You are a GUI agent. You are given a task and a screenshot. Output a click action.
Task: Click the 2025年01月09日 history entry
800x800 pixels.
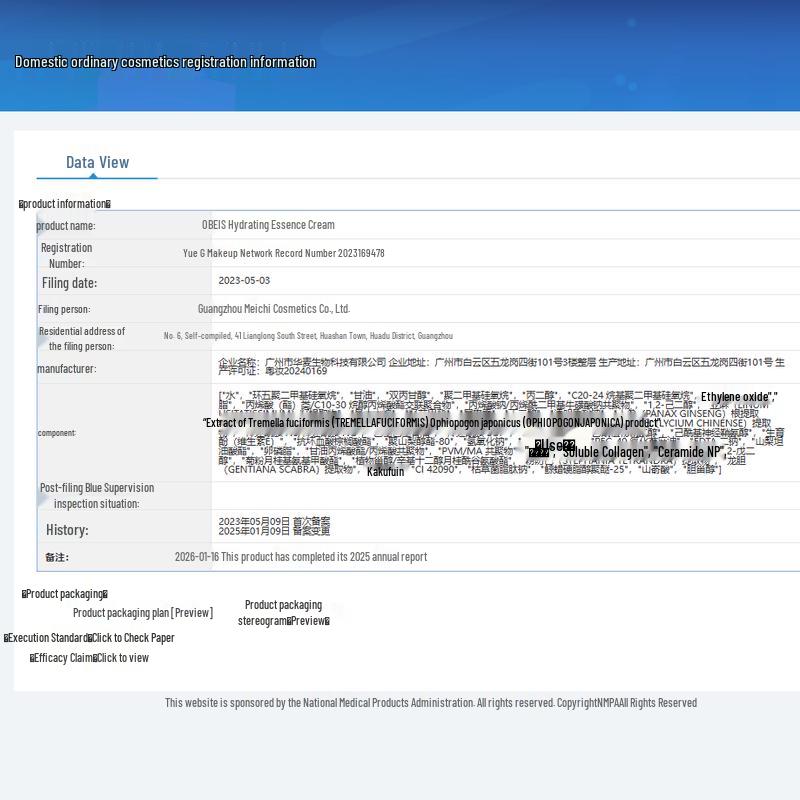274,531
